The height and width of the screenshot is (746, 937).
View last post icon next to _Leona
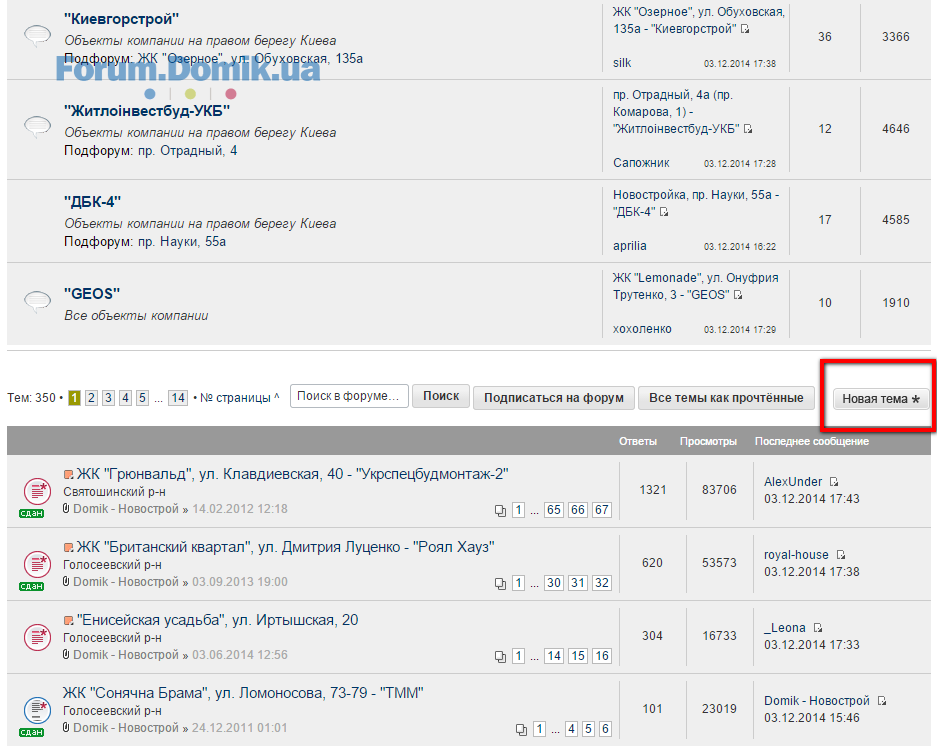818,628
